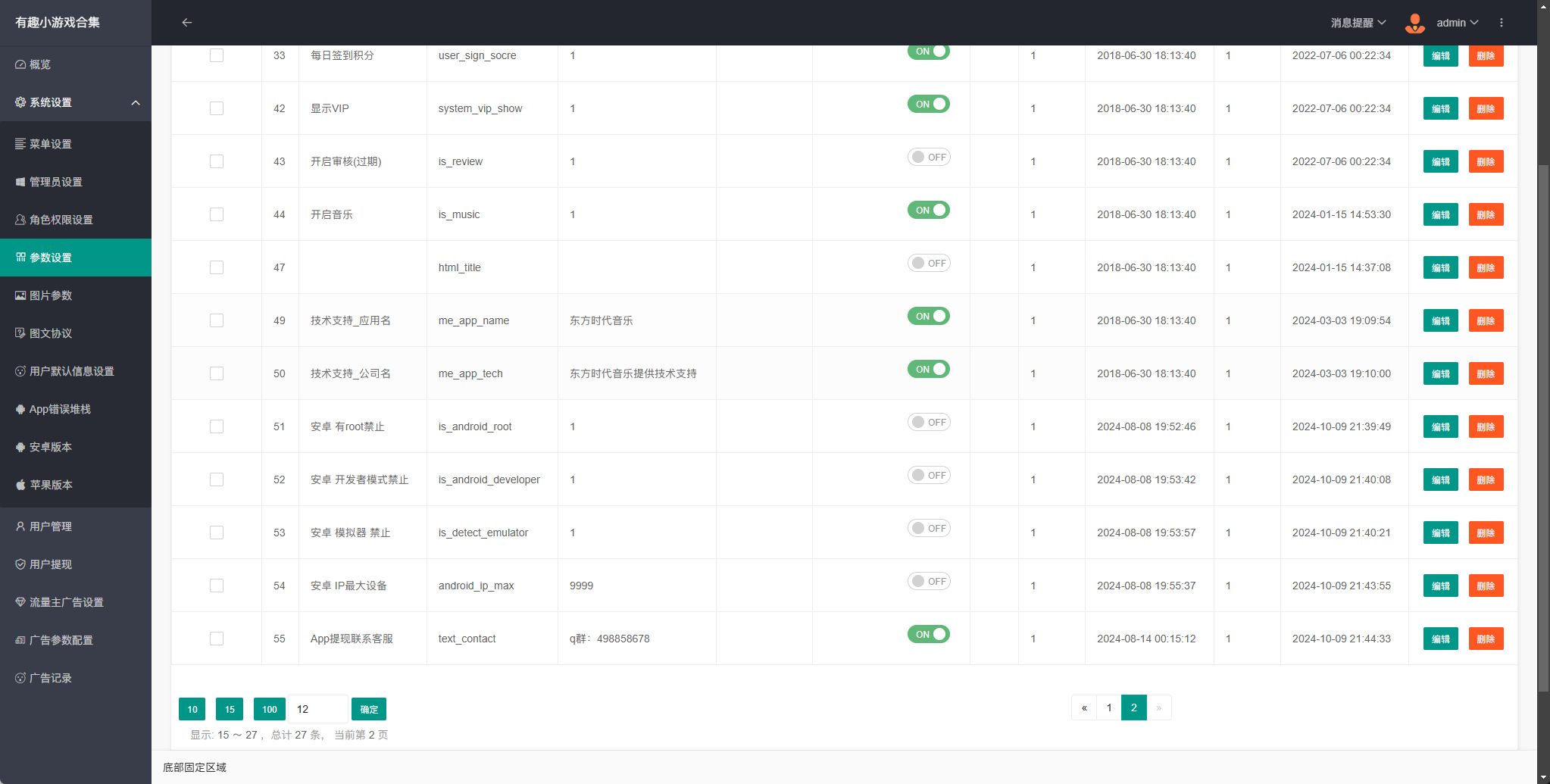
Task: Click 编辑 for me_app_tech row
Action: point(1441,373)
